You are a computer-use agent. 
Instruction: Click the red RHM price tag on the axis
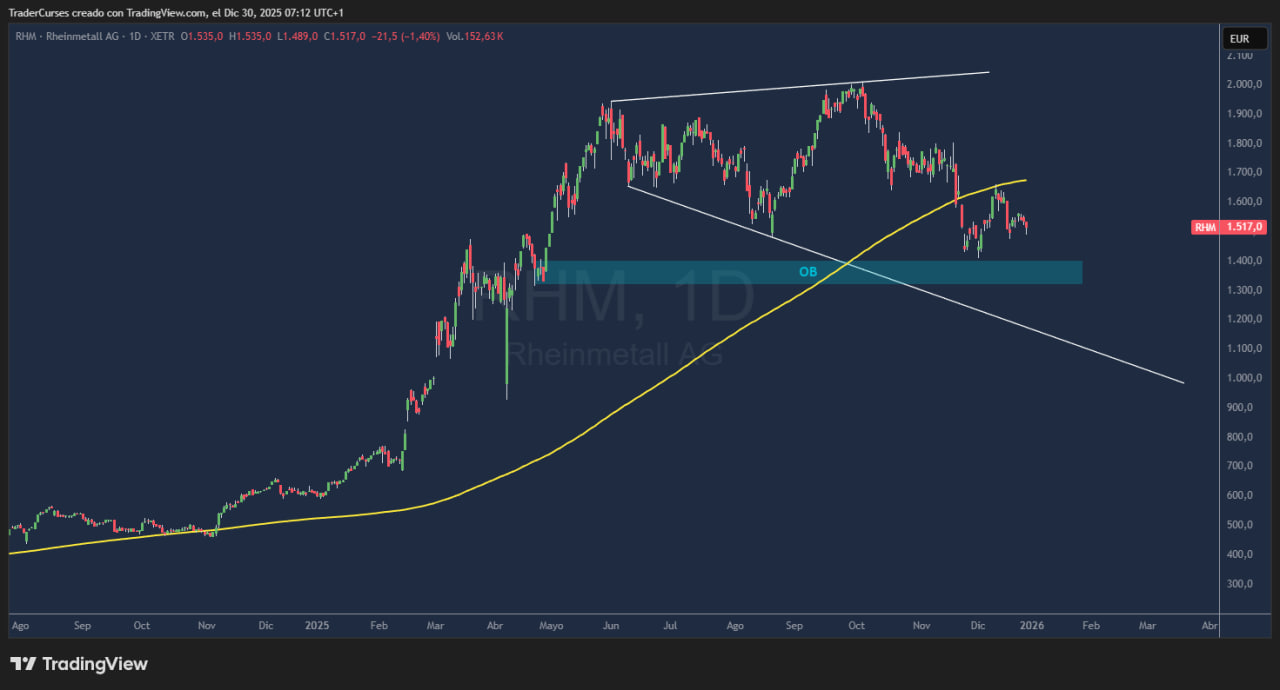[1229, 228]
